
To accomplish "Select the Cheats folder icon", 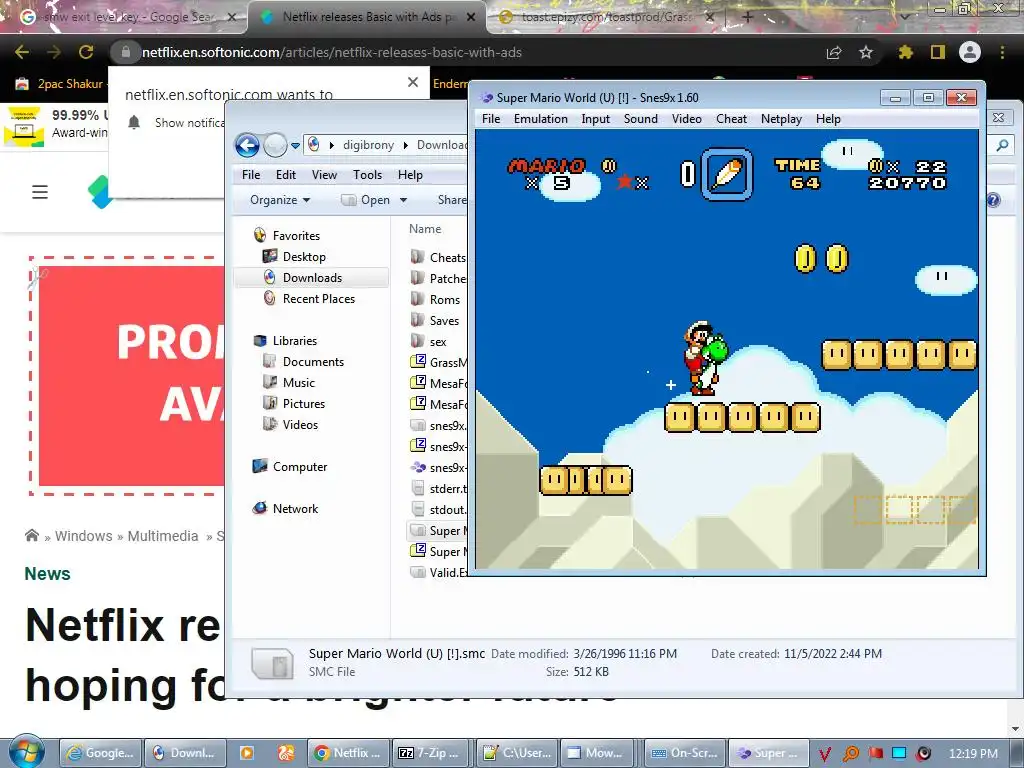I will [418, 257].
